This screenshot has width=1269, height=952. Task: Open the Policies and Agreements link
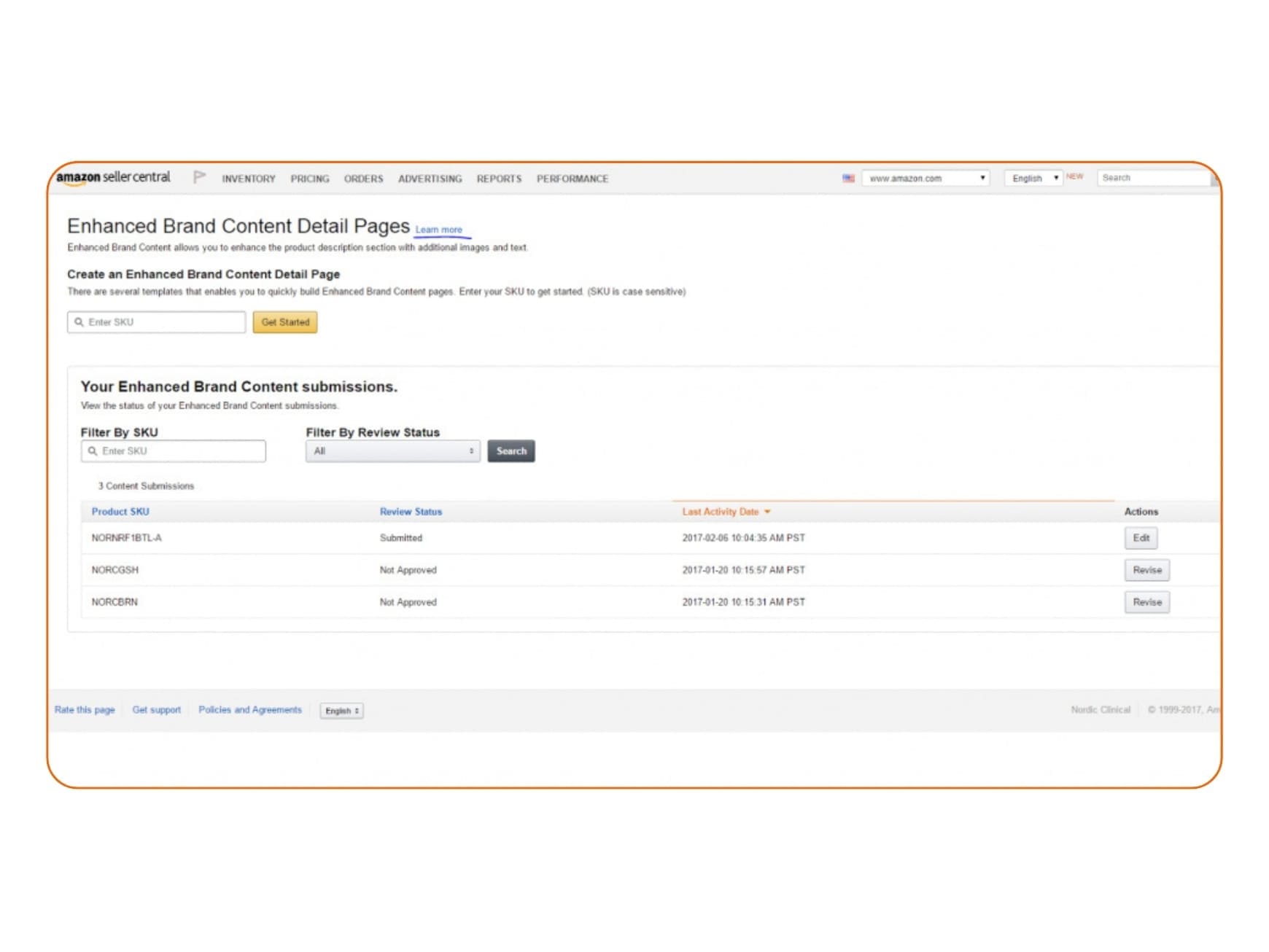(250, 710)
